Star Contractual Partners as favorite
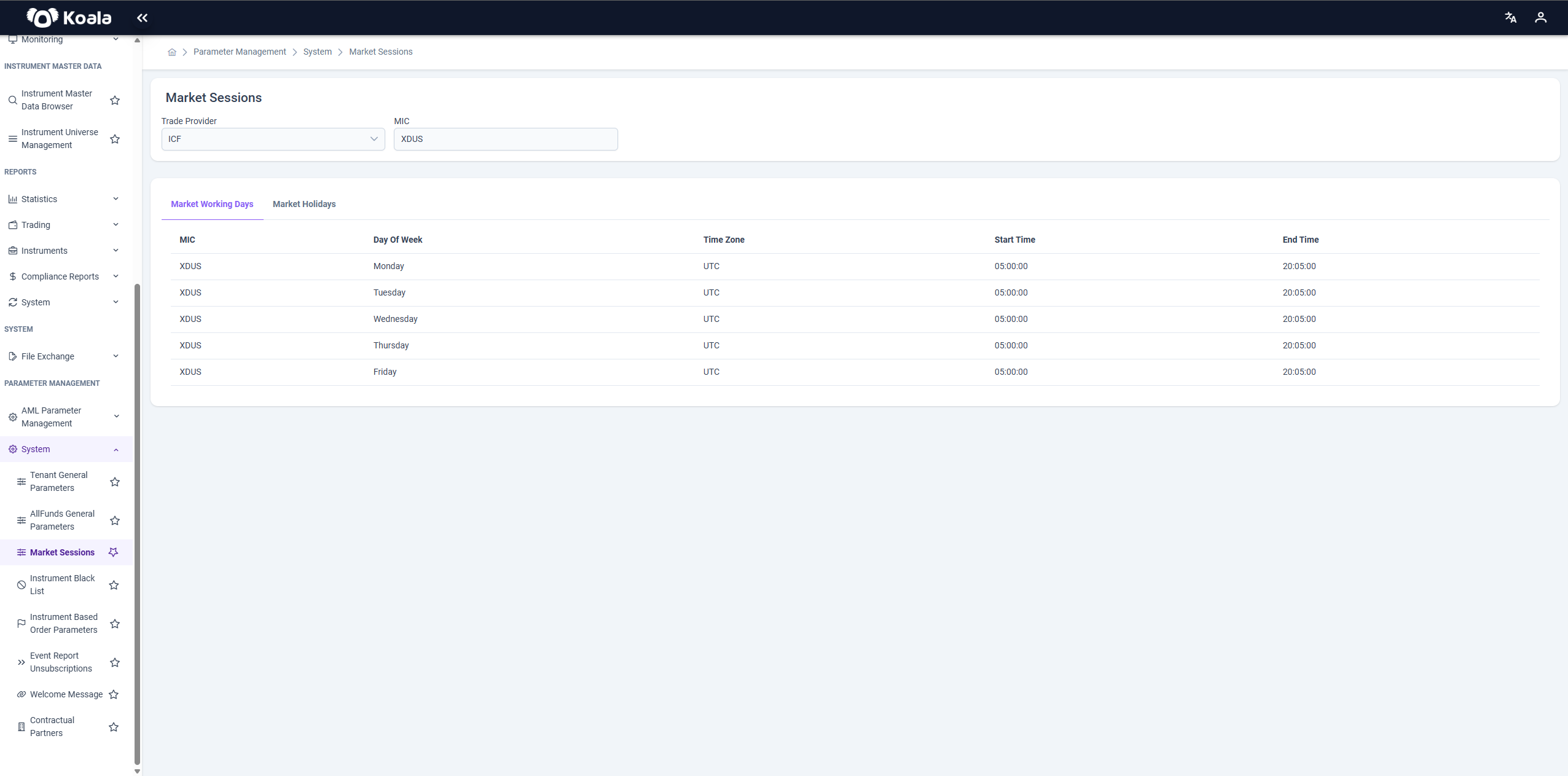 (114, 727)
